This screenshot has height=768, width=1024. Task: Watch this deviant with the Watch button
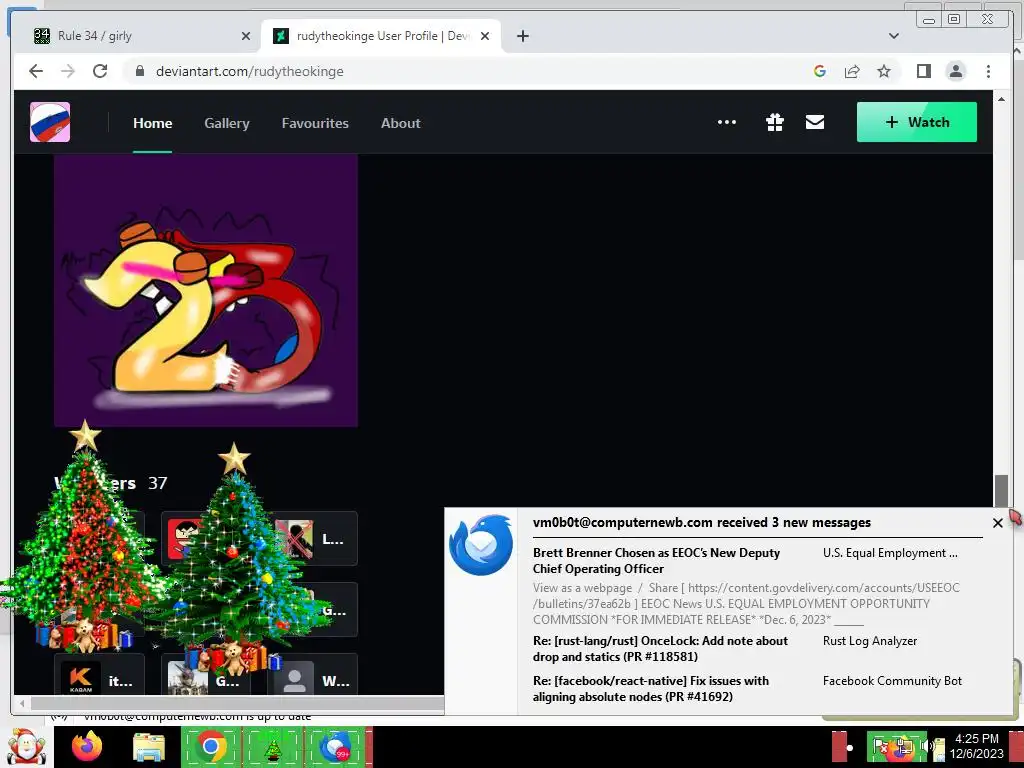(916, 122)
